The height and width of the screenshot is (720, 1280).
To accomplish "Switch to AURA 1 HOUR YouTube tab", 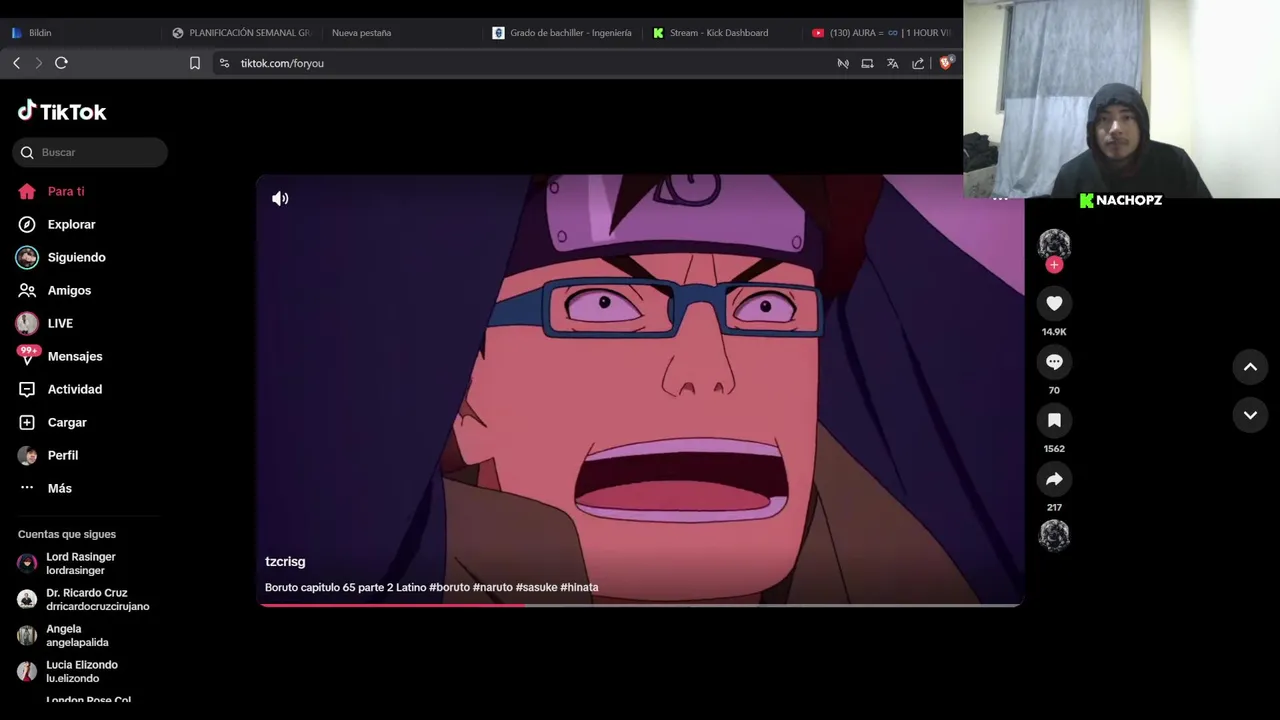I will tap(883, 33).
